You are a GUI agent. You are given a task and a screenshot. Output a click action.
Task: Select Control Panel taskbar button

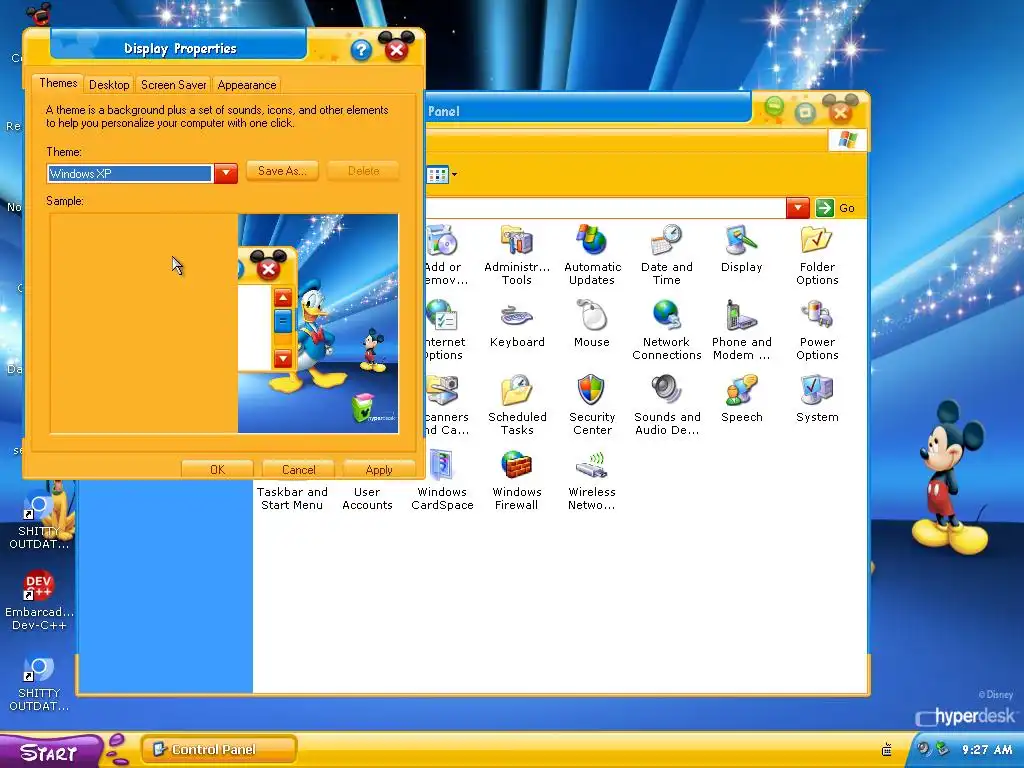point(219,750)
